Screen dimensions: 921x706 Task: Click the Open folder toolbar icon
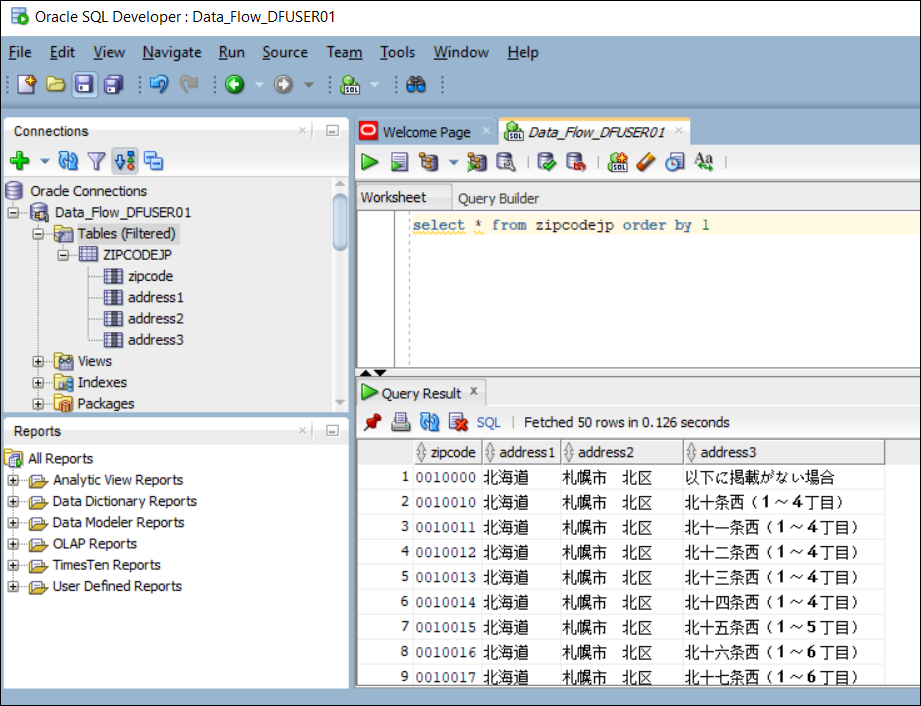coord(56,85)
